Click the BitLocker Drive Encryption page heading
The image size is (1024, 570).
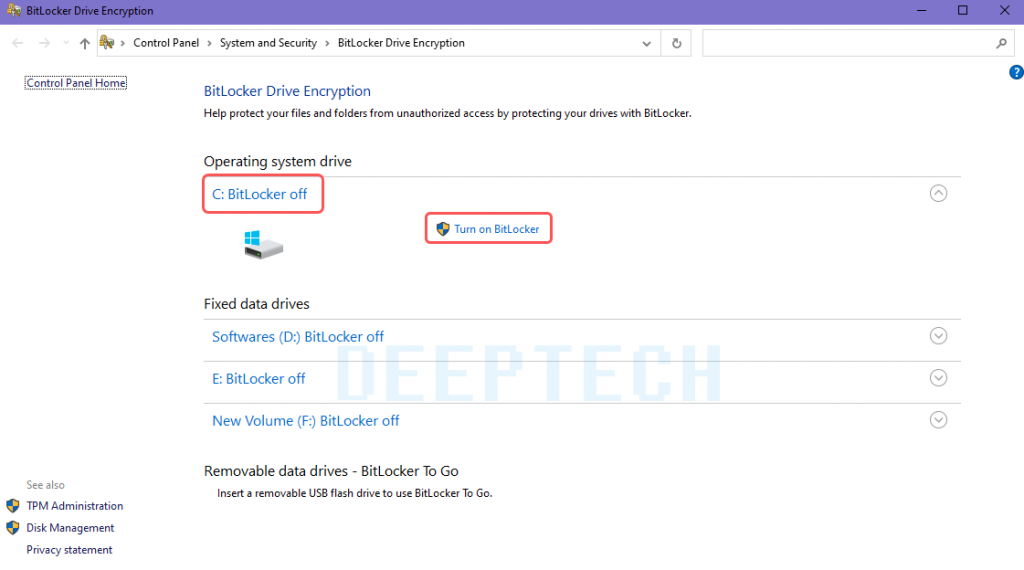pyautogui.click(x=287, y=91)
